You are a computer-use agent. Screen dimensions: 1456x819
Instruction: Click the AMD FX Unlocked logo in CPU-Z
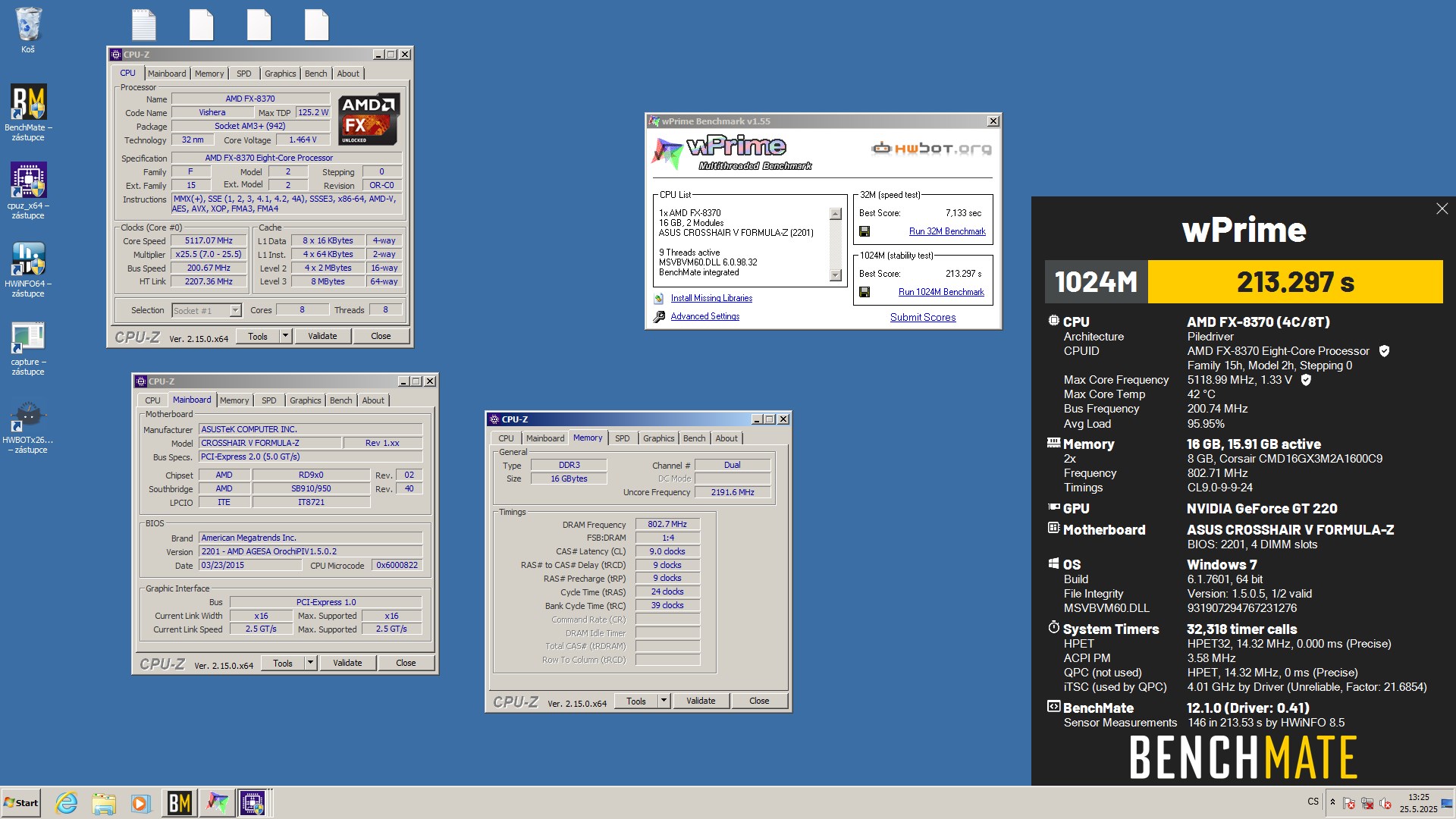(x=369, y=120)
